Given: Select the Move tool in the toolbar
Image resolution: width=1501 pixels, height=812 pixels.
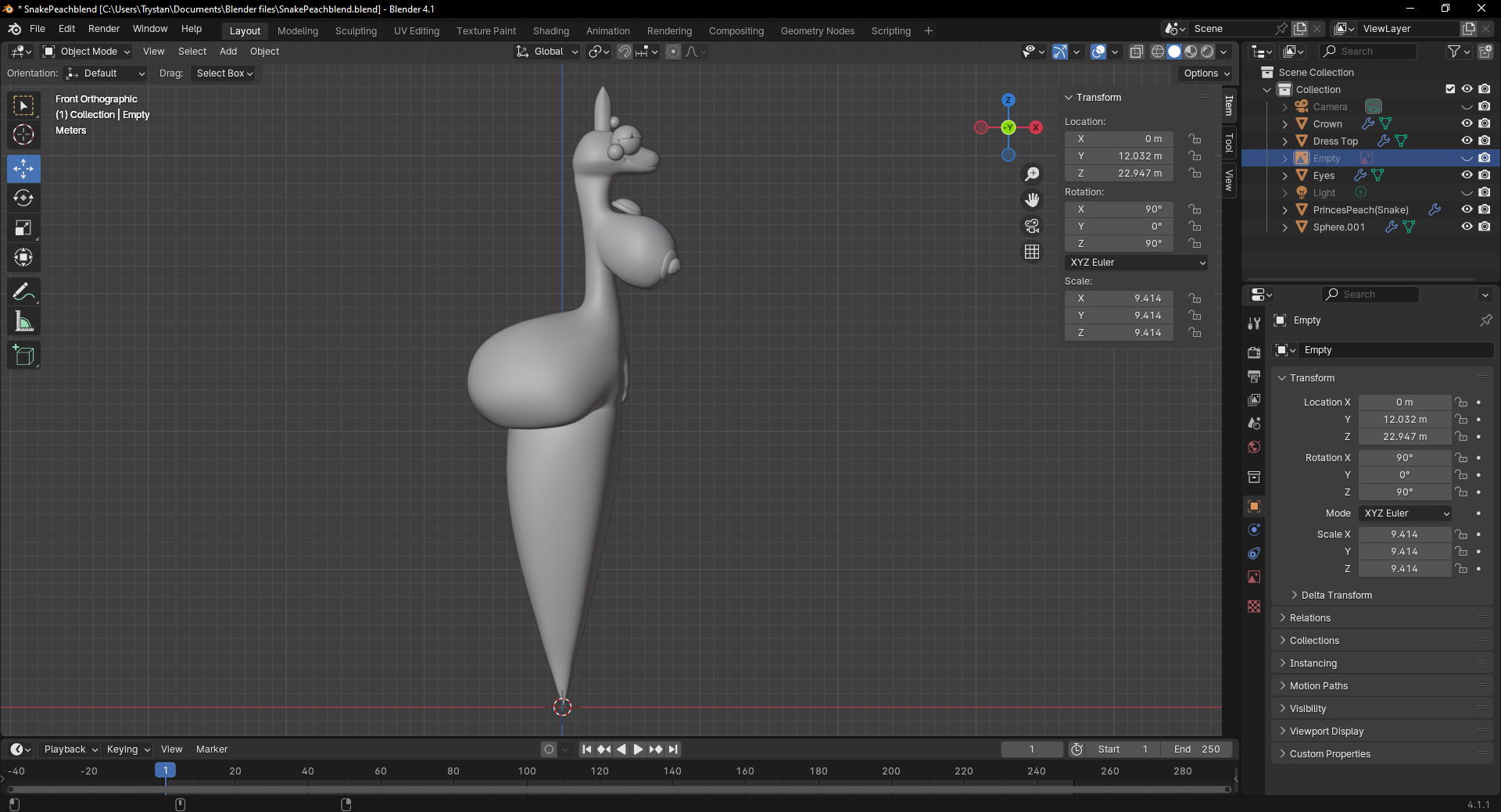Looking at the screenshot, I should pos(23,169).
